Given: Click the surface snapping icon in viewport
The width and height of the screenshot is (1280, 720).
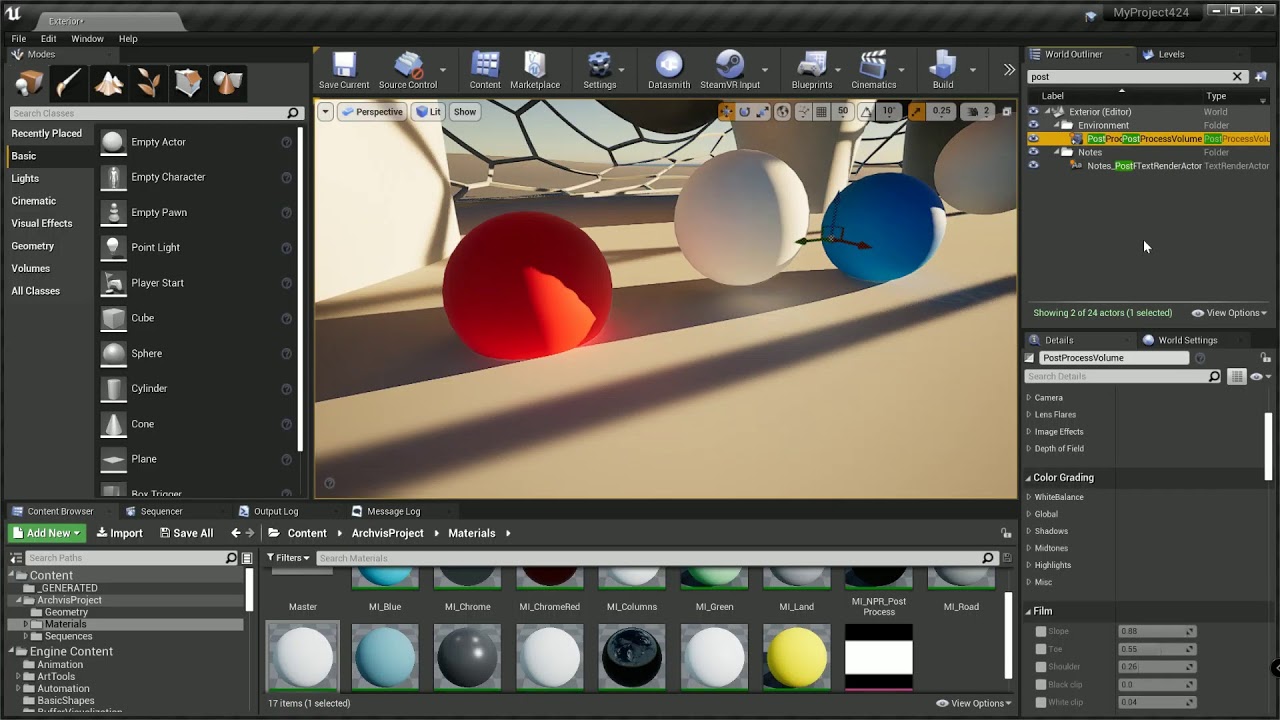Looking at the screenshot, I should click(803, 112).
